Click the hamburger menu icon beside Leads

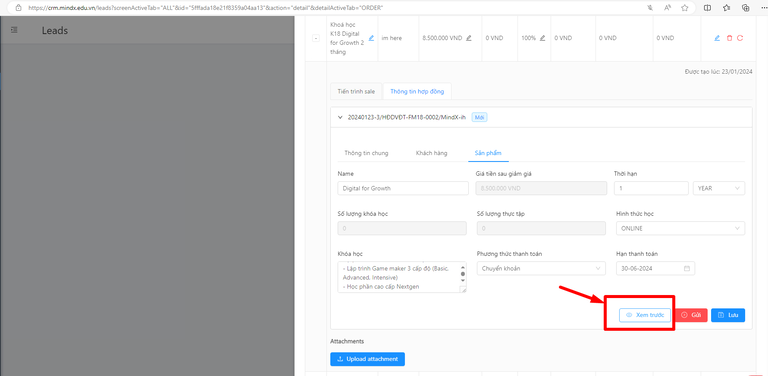(14, 30)
